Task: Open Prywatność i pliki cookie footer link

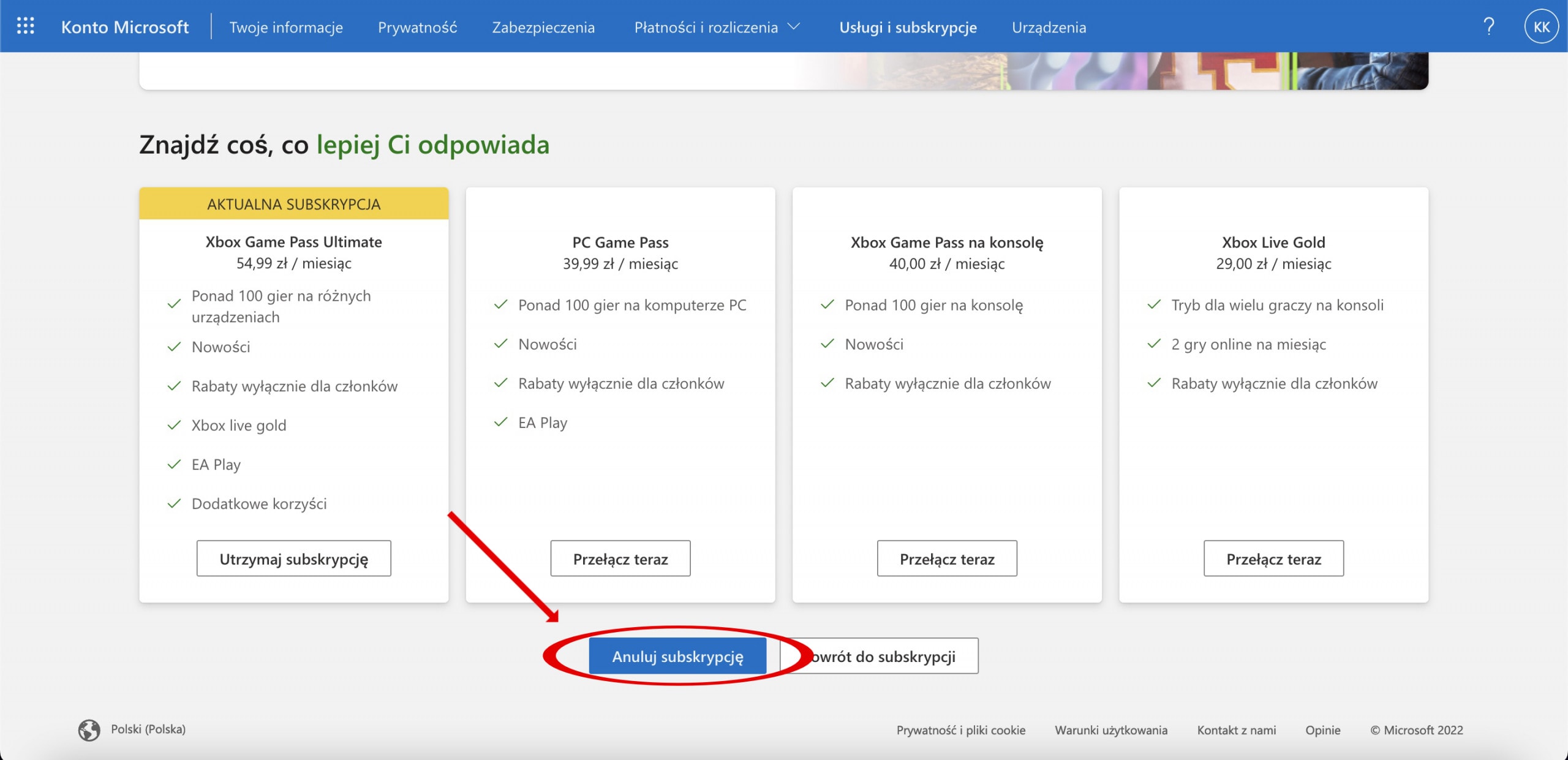Action: [x=960, y=730]
